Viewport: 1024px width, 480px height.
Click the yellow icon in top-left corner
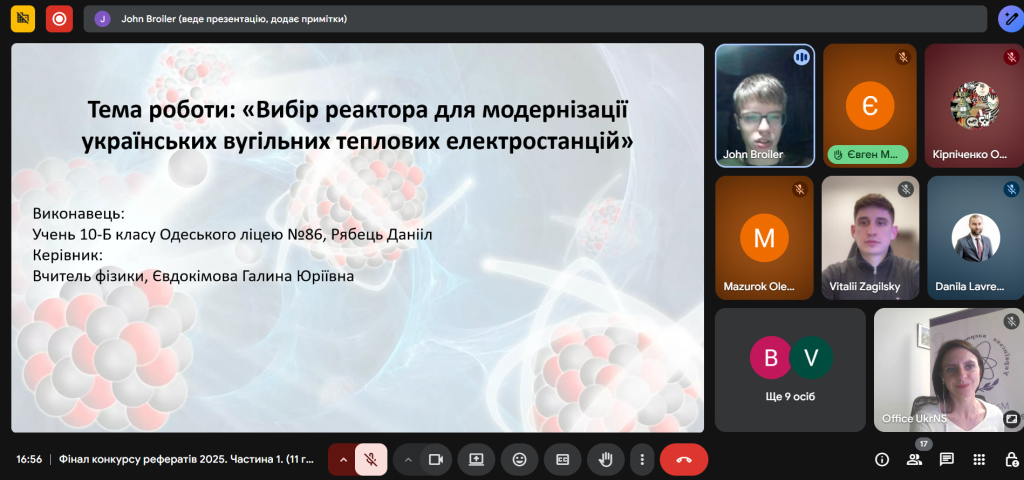pos(23,18)
